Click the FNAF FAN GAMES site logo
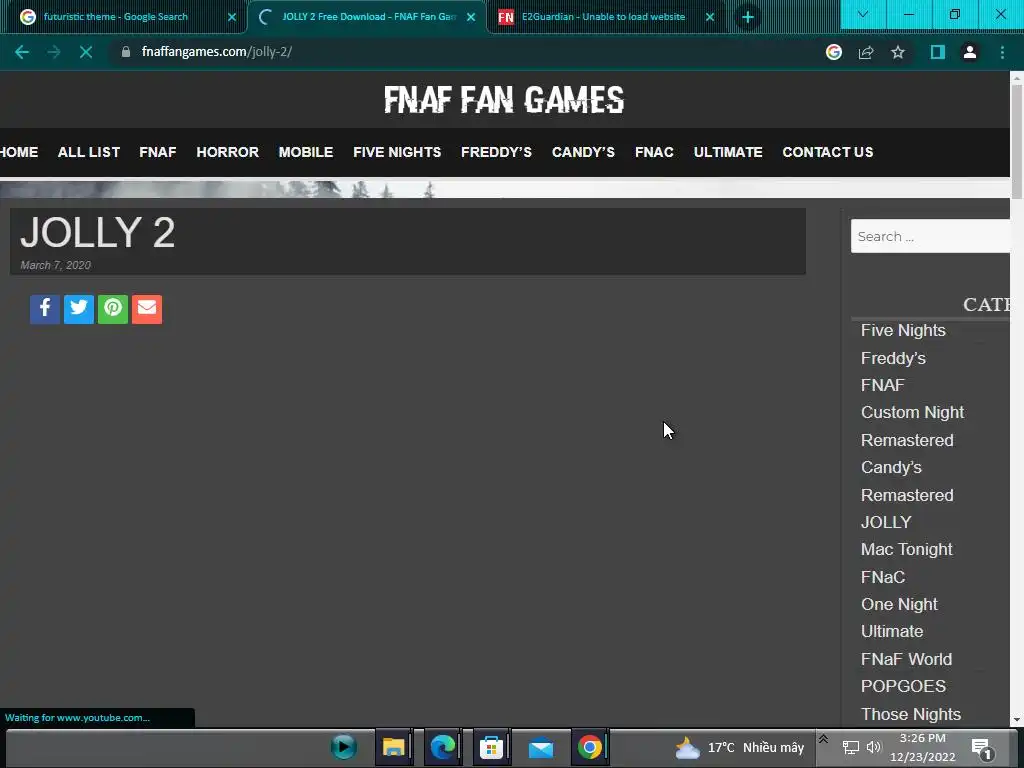 (504, 100)
